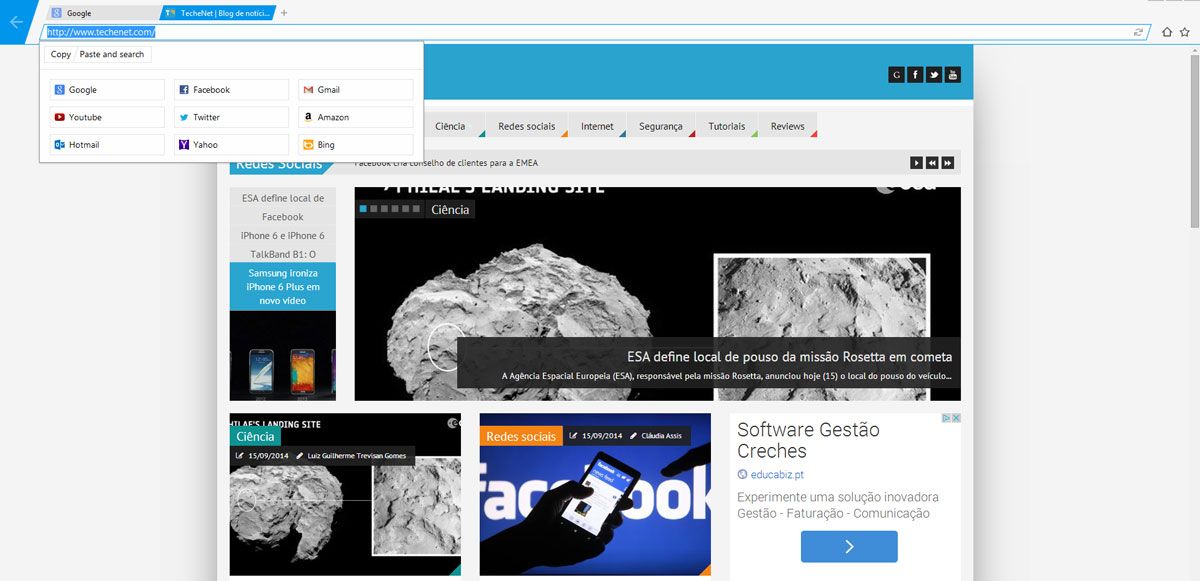This screenshot has height=581, width=1200.
Task: Open the site's Facebook social icon
Action: (915, 75)
